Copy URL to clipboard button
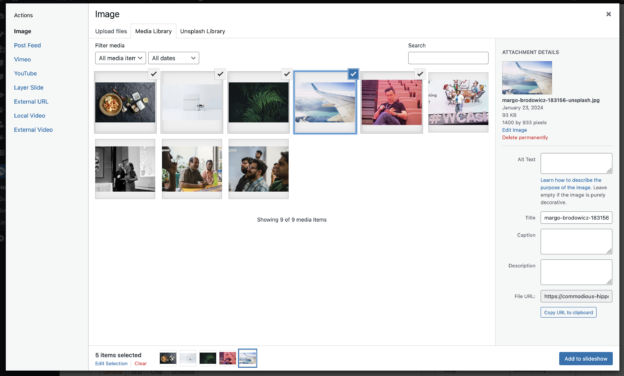The height and width of the screenshot is (376, 624). pos(568,312)
